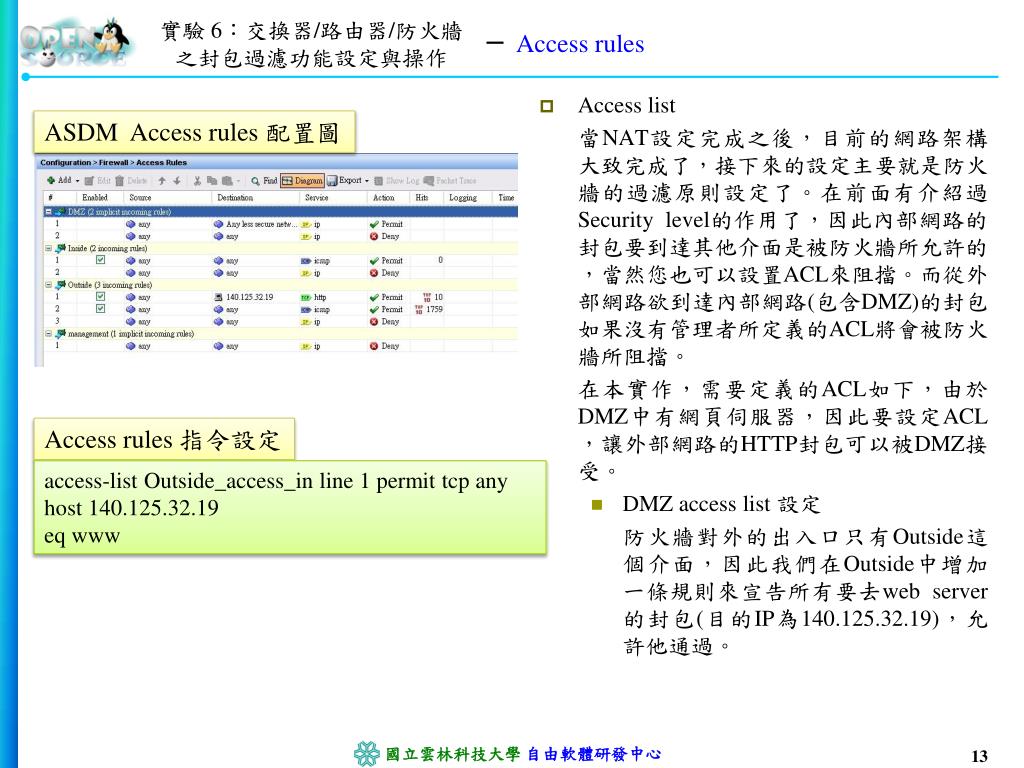Image resolution: width=1024 pixels, height=768 pixels.
Task: Click the Copy icon in toolbar
Action: [212, 181]
